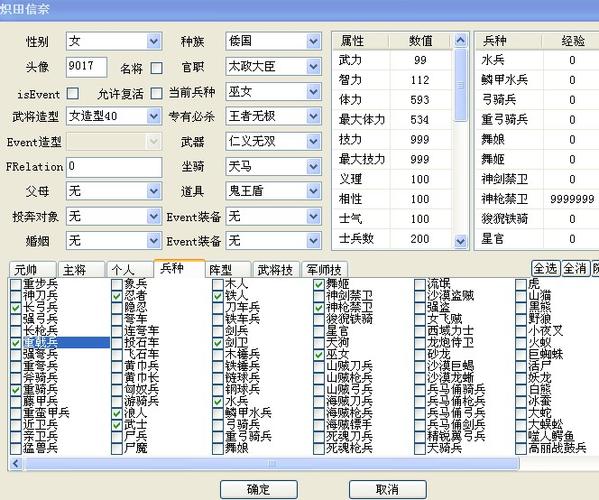Uncheck the 重骑兵 checkbox
This screenshot has height=500, width=599.
click(x=16, y=390)
